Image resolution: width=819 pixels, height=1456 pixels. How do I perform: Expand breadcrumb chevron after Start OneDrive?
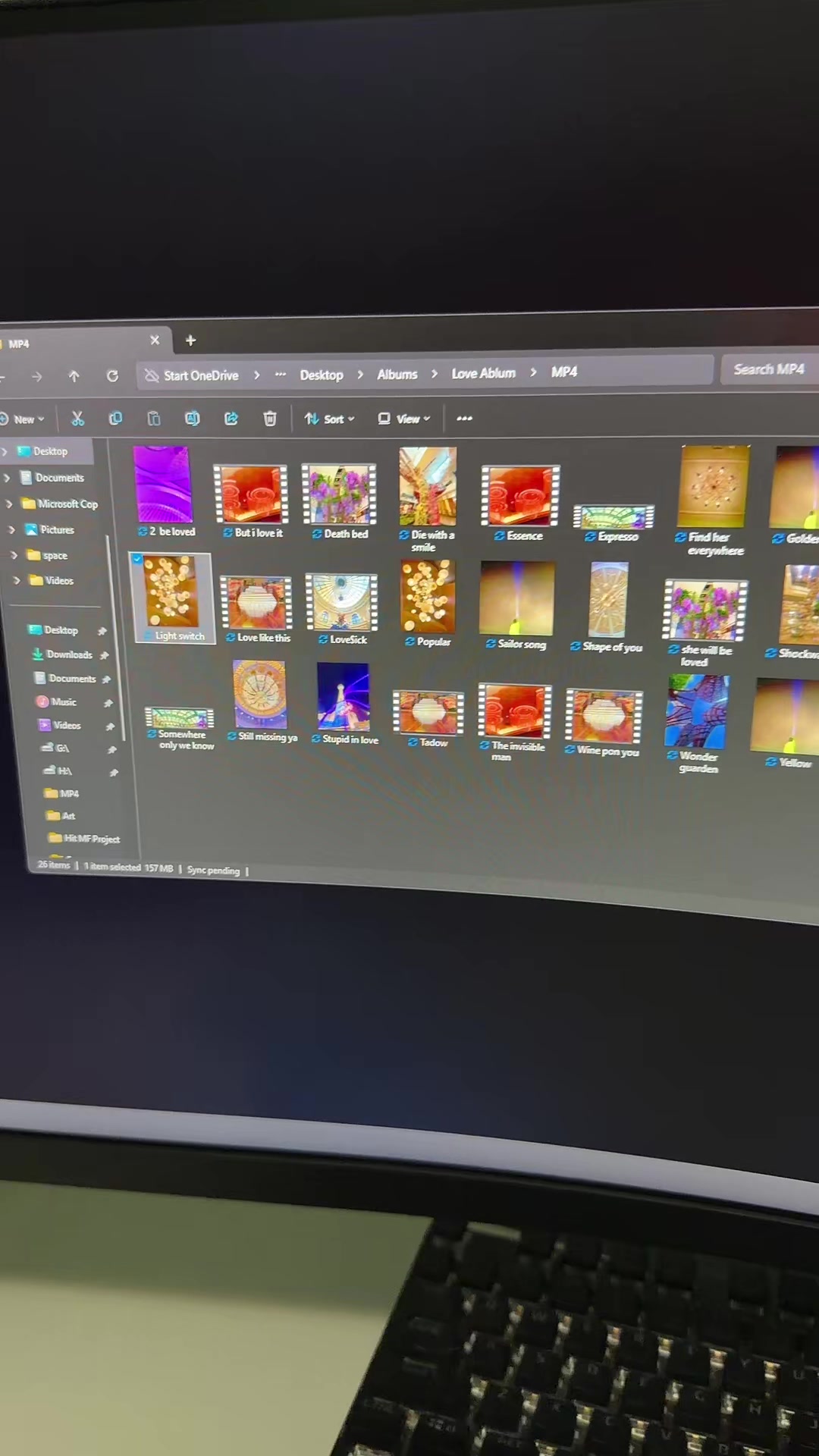pos(257,375)
